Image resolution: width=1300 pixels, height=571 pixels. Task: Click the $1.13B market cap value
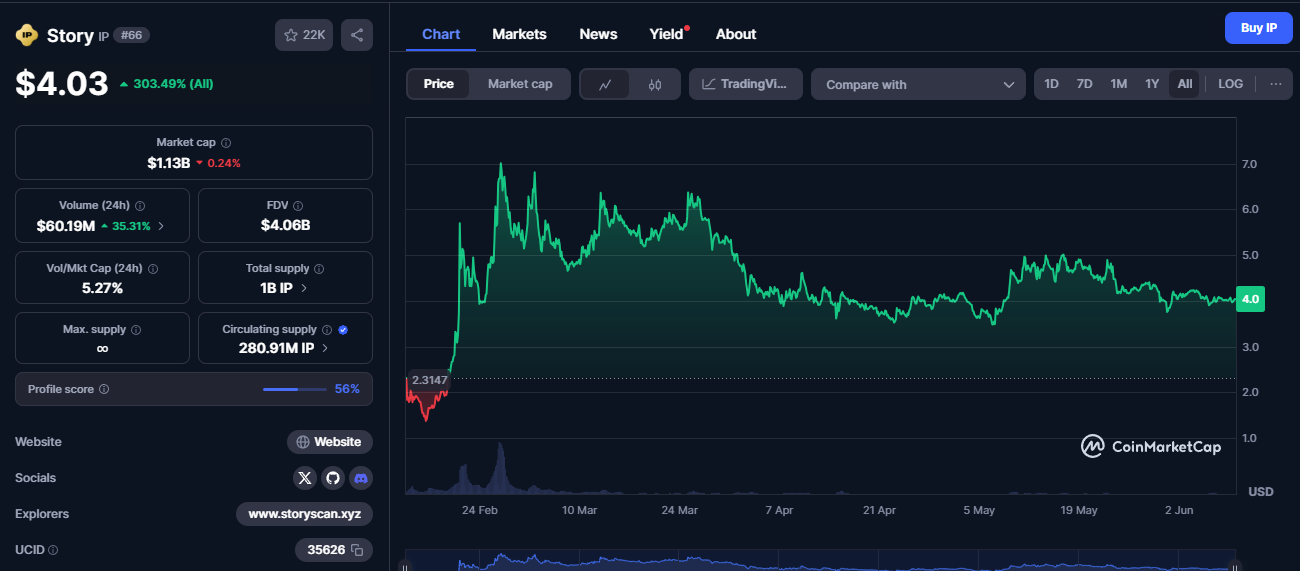[168, 163]
